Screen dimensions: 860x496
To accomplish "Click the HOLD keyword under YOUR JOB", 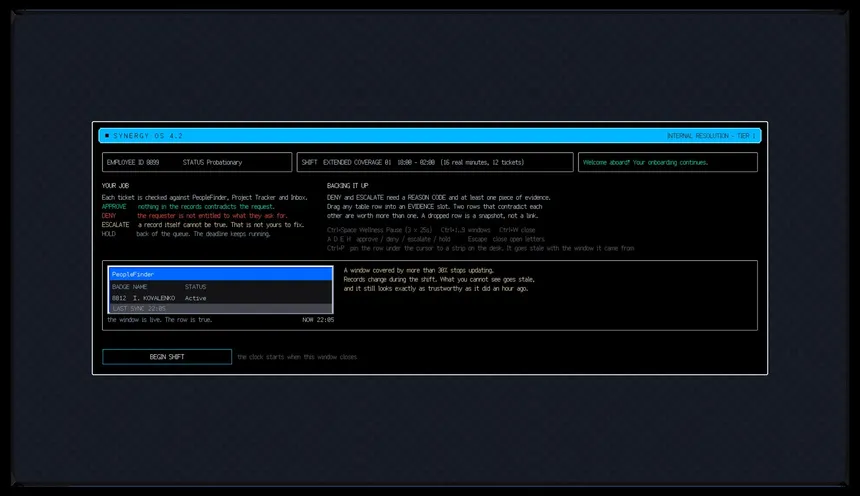I will click(x=109, y=234).
